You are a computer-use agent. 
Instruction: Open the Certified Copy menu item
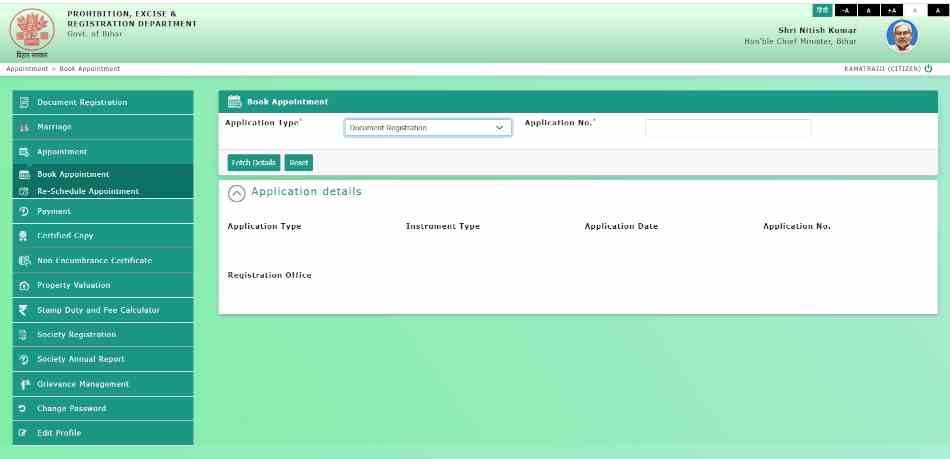point(103,236)
